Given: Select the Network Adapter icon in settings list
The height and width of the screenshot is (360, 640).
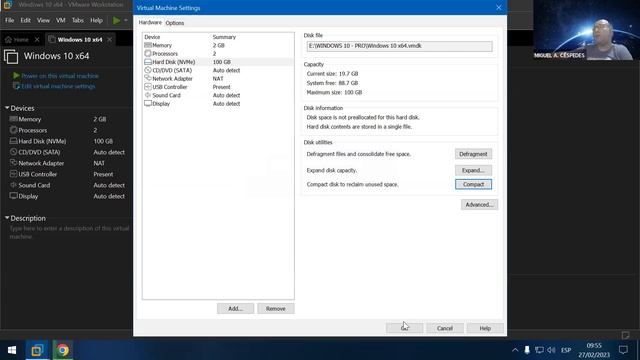Looking at the screenshot, I should click(148, 78).
